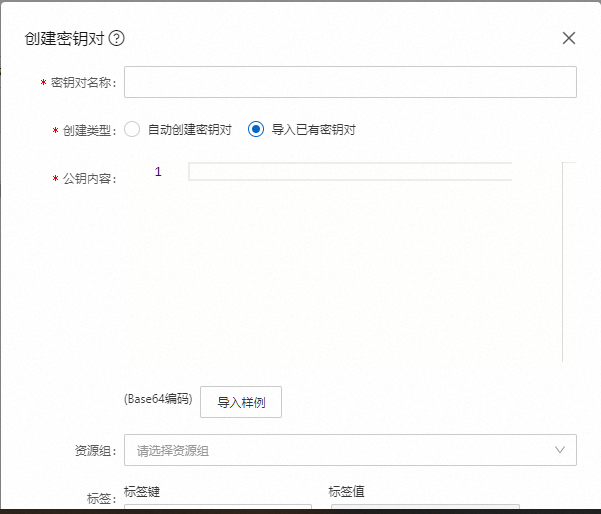Screen dimensions: 601x514
Task: Click the 标签值 input box
Action: coord(425,508)
